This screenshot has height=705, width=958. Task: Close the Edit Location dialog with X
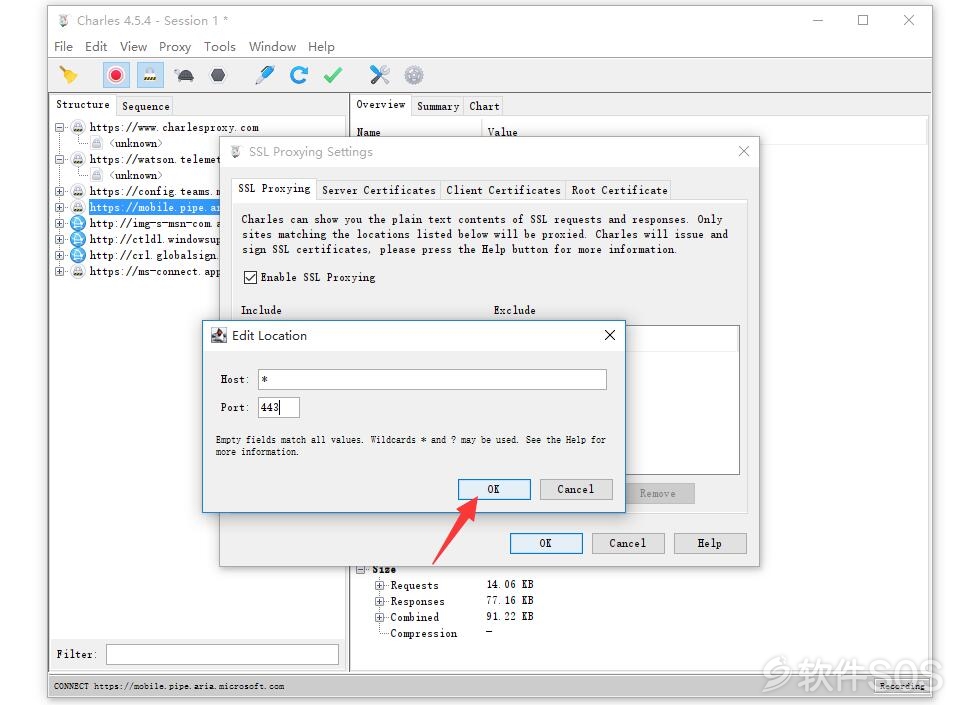(610, 335)
